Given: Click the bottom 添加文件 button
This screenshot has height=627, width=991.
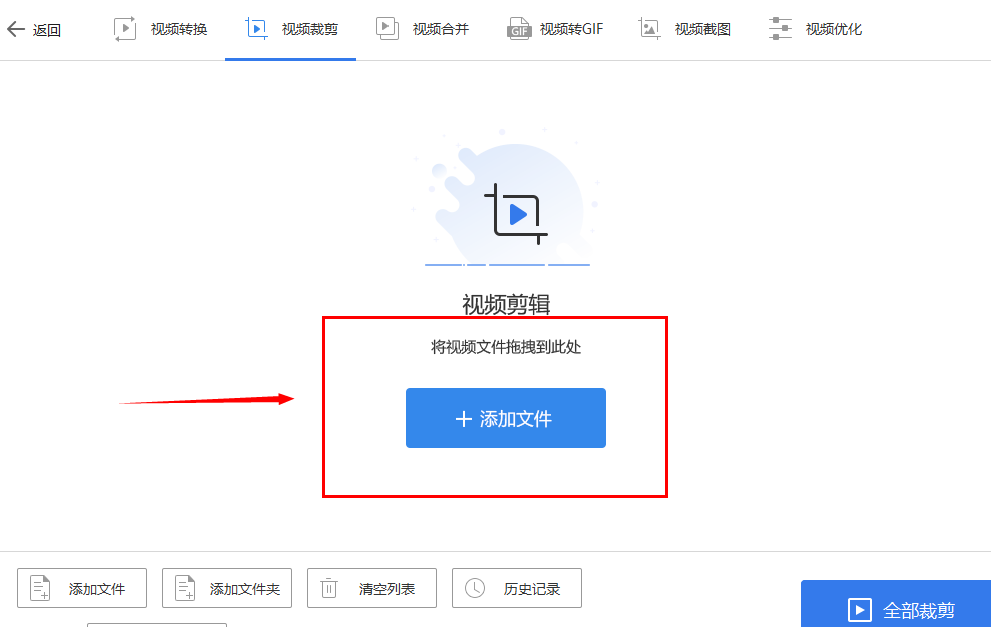Looking at the screenshot, I should (x=82, y=588).
